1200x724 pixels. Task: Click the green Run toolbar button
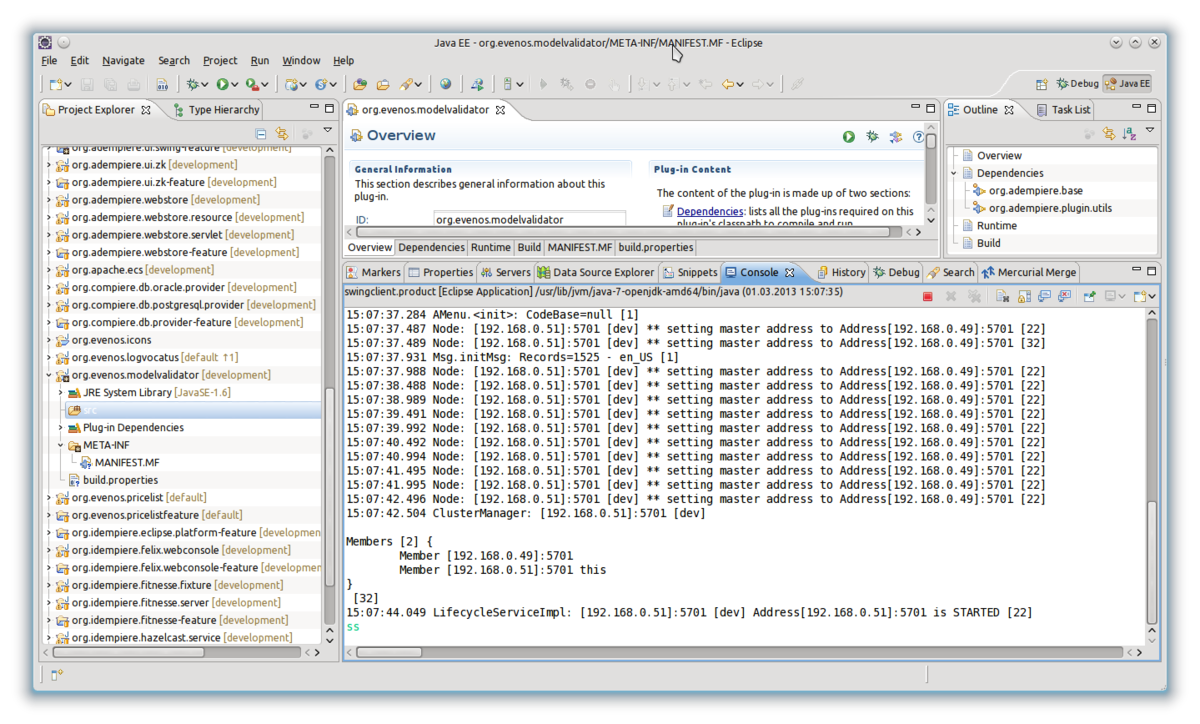[x=222, y=85]
